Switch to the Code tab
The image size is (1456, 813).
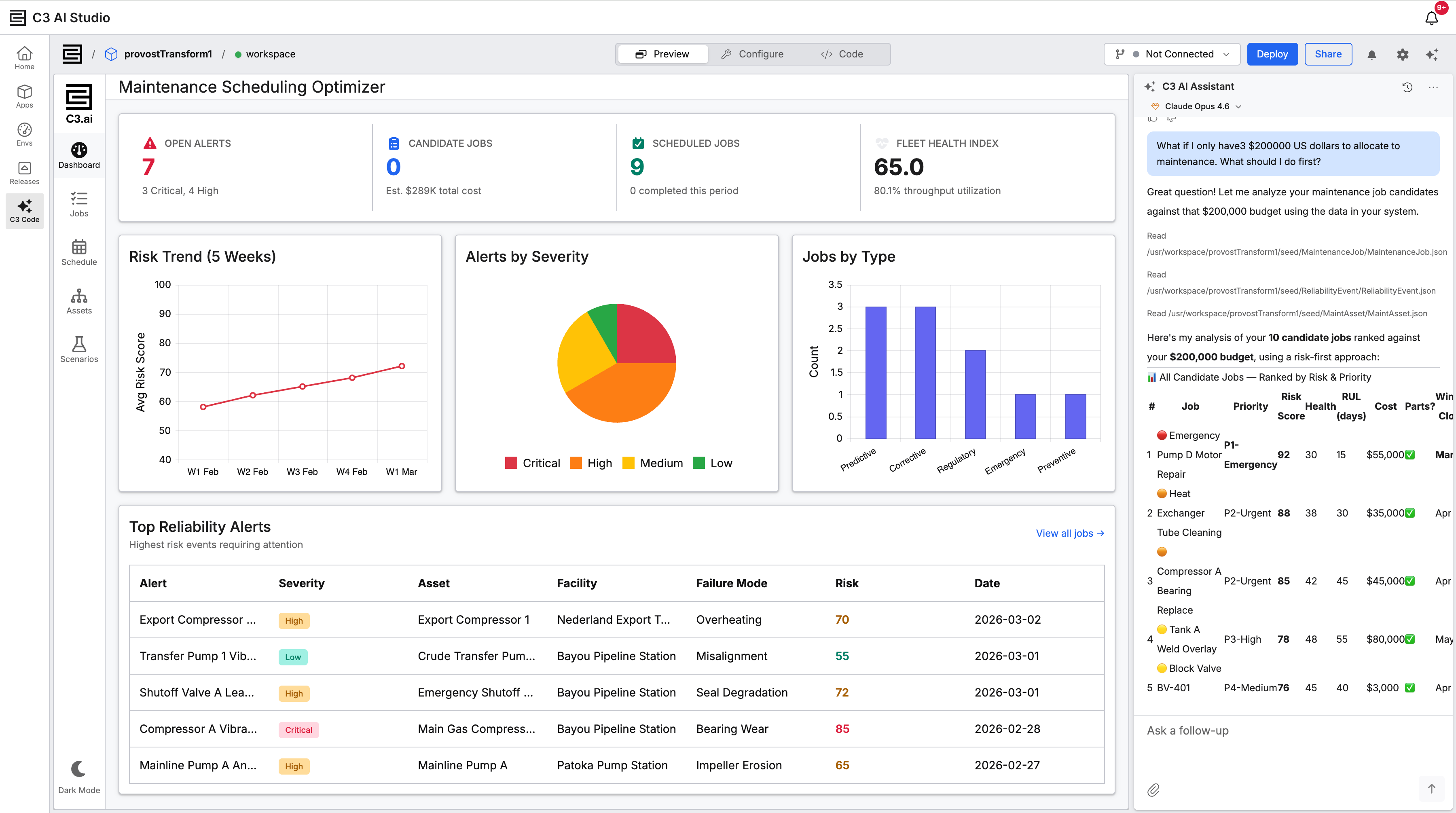tap(842, 54)
